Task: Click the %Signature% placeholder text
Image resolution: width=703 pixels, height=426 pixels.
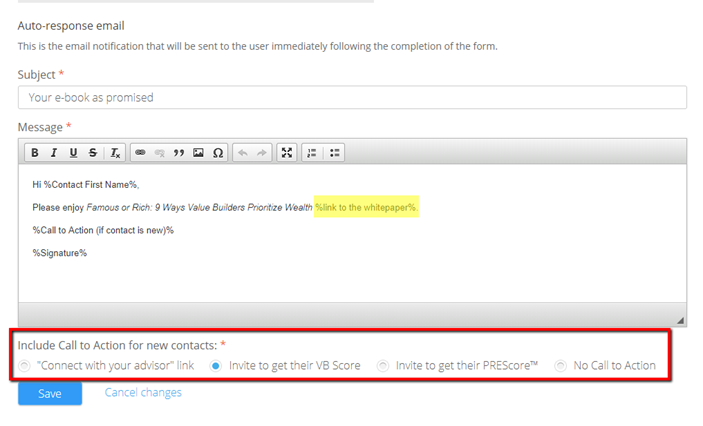Action: pos(60,253)
